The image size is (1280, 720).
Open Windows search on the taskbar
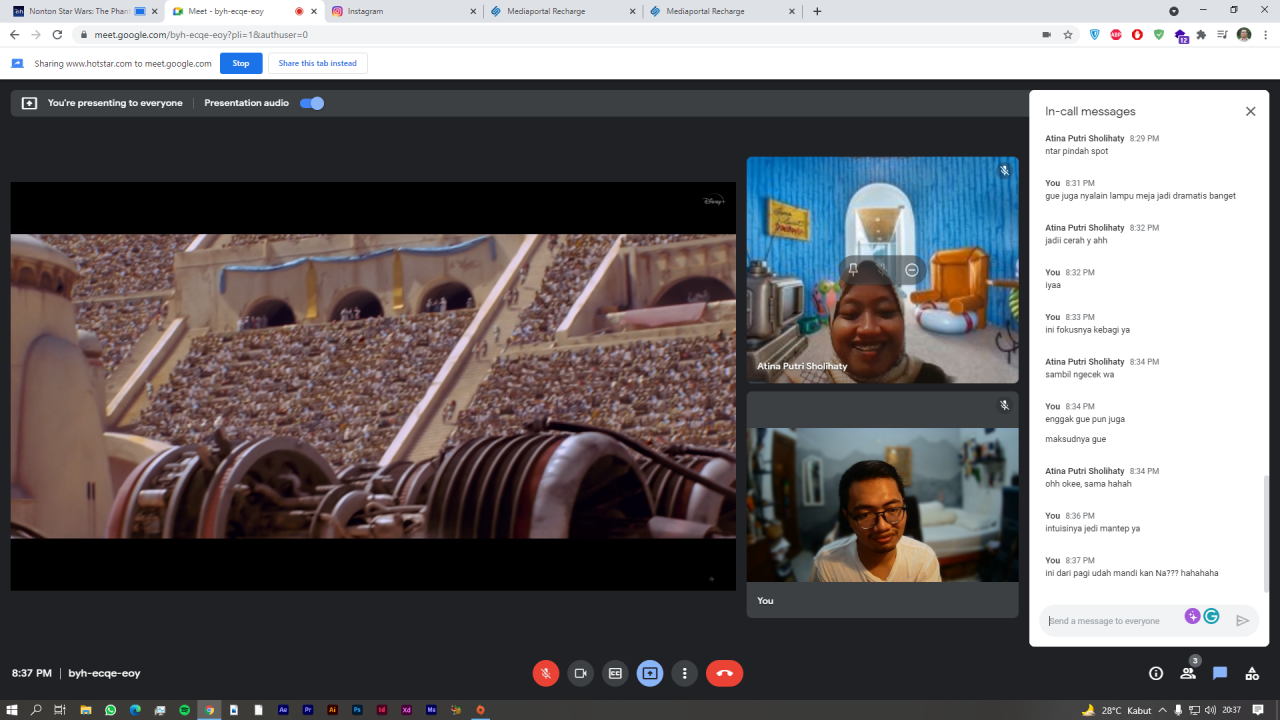[x=36, y=710]
